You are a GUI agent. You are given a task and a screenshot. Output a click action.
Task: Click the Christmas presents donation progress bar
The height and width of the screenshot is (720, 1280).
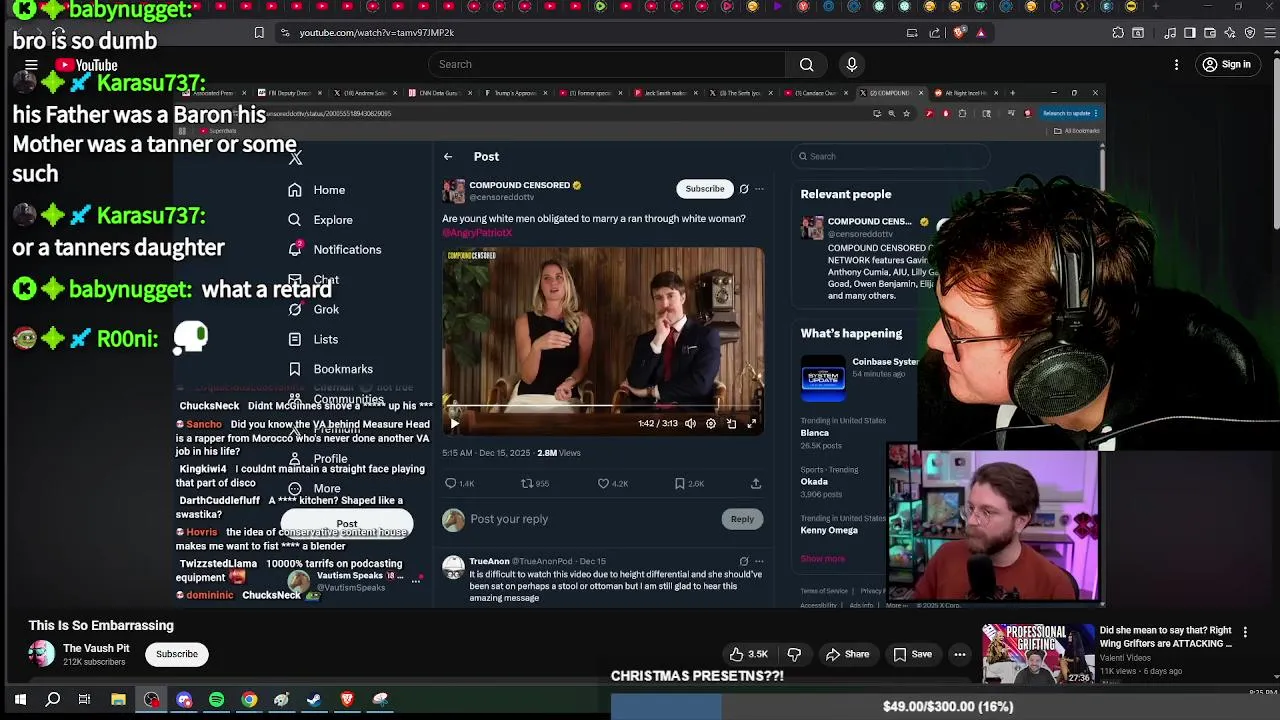click(x=945, y=707)
